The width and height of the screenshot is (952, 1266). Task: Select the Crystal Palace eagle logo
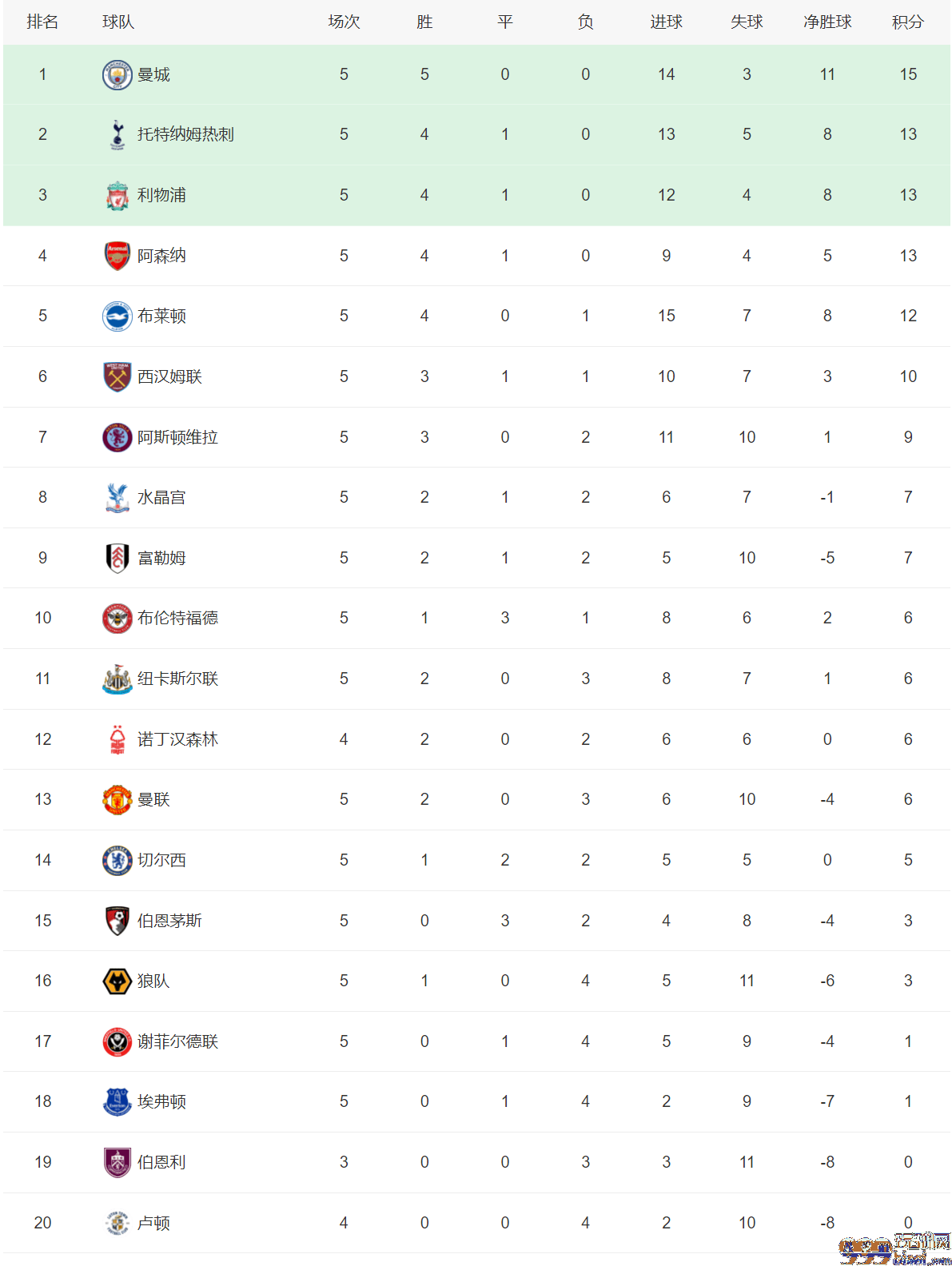click(x=118, y=497)
